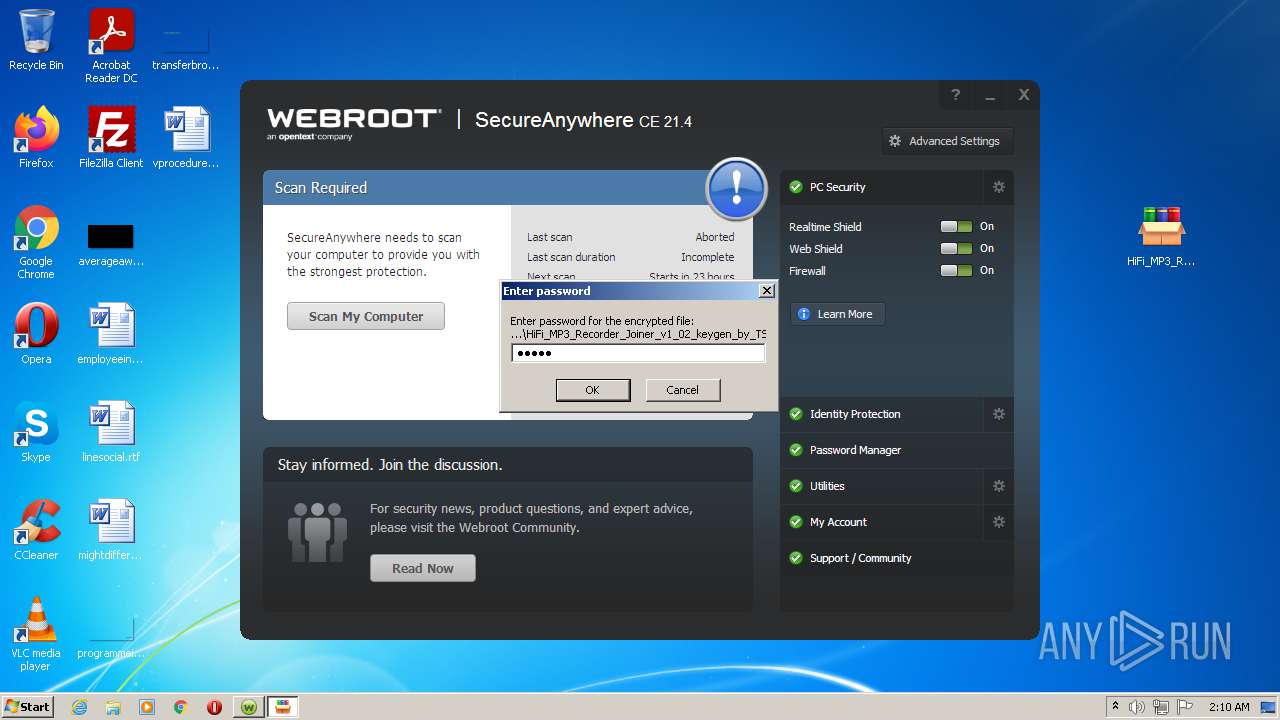
Task: Open the programmer desktop file
Action: click(x=111, y=637)
